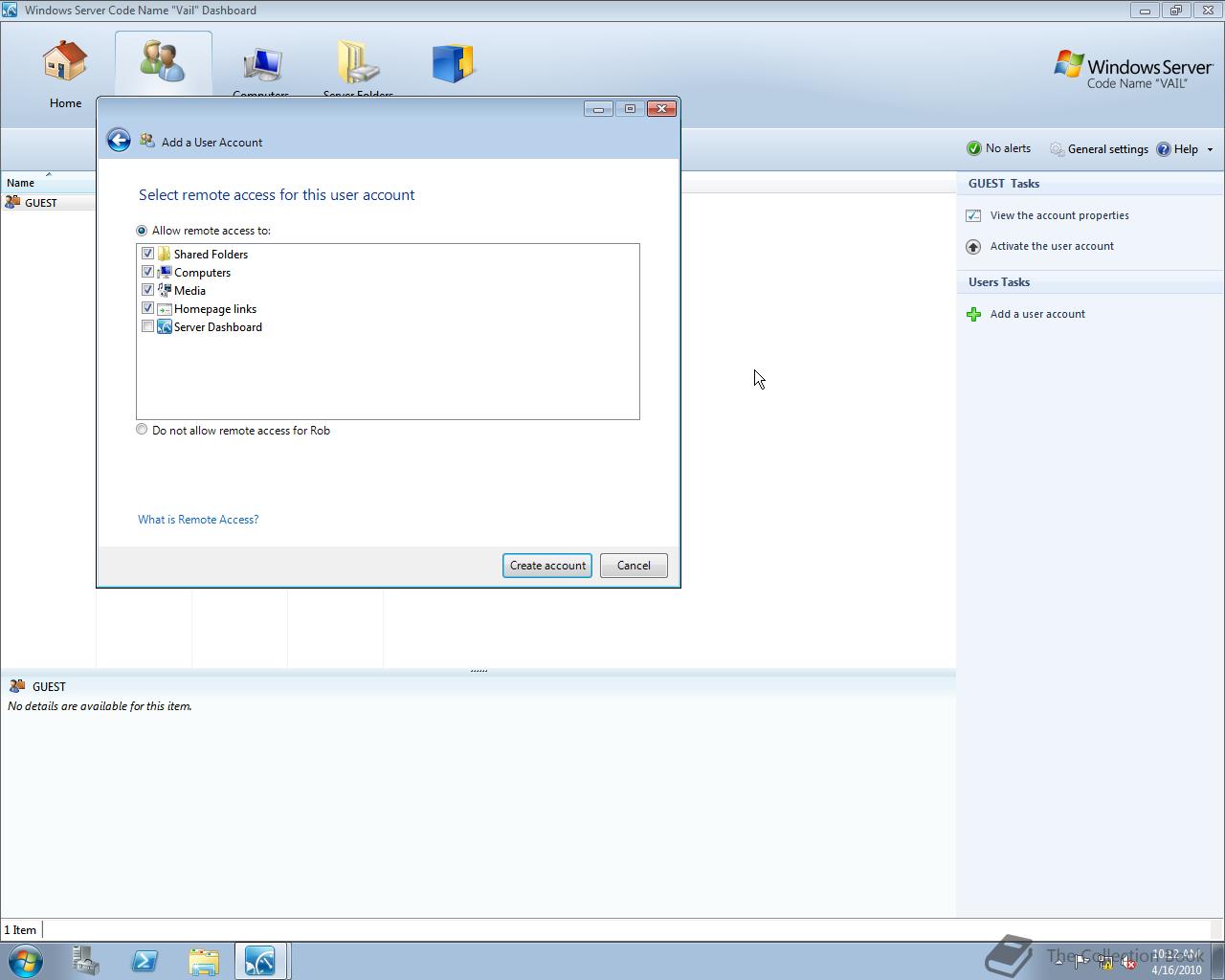
Task: Click the Computers monitor icon in list
Action: pos(165,272)
